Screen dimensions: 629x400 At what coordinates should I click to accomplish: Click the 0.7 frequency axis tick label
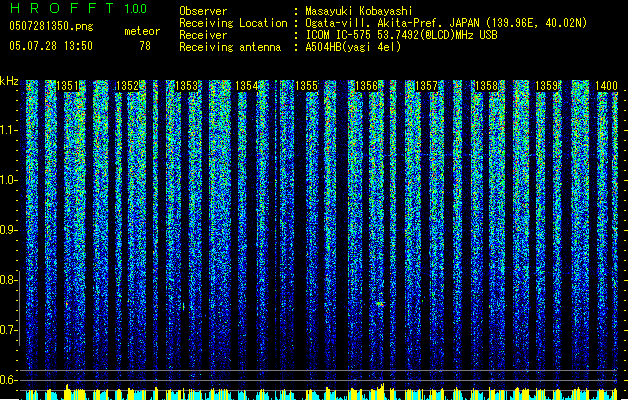(x=8, y=330)
